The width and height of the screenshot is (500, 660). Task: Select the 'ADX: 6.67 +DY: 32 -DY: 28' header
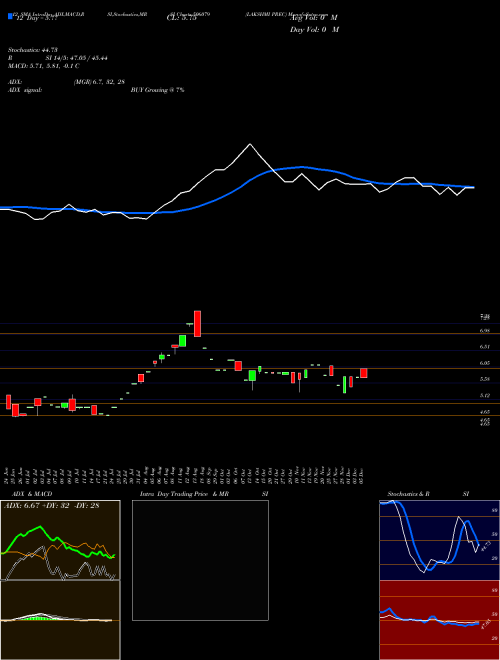click(51, 506)
